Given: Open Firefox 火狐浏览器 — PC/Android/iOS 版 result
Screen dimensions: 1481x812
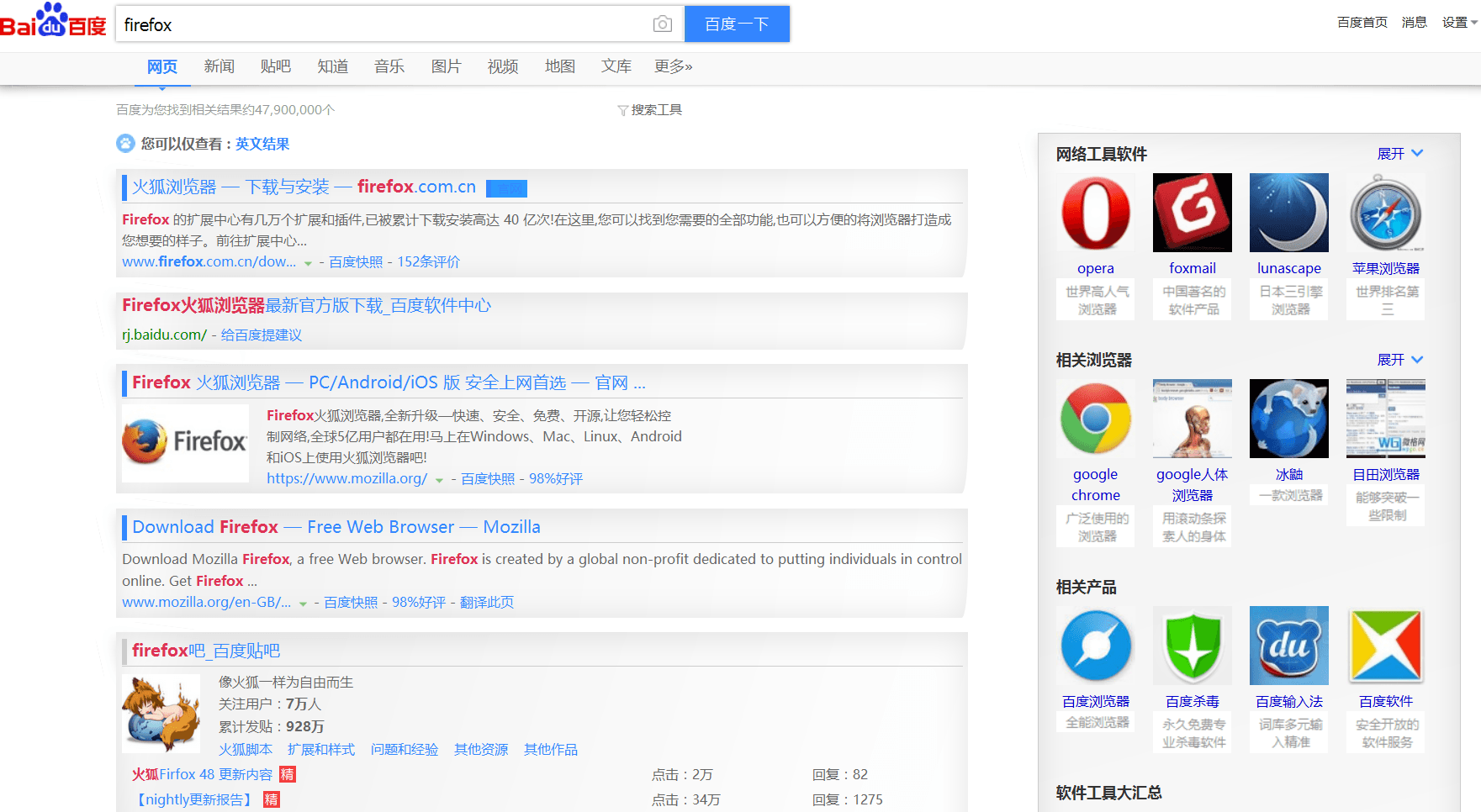Looking at the screenshot, I should [x=389, y=382].
